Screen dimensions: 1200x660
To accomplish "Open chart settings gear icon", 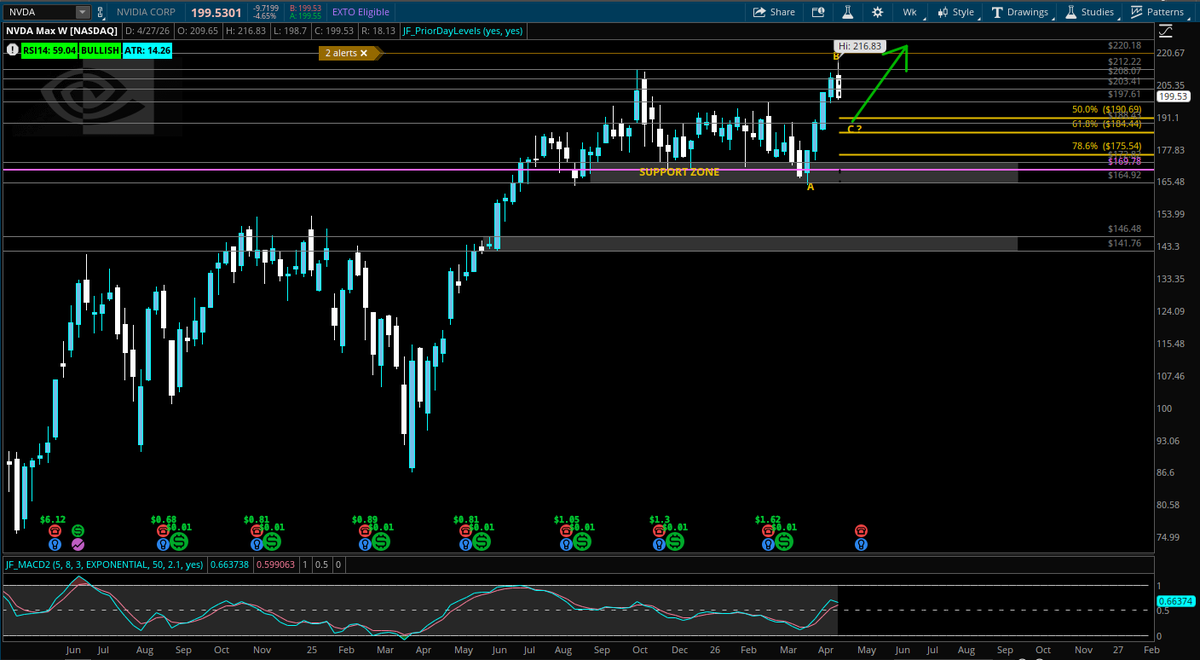I will tap(877, 12).
